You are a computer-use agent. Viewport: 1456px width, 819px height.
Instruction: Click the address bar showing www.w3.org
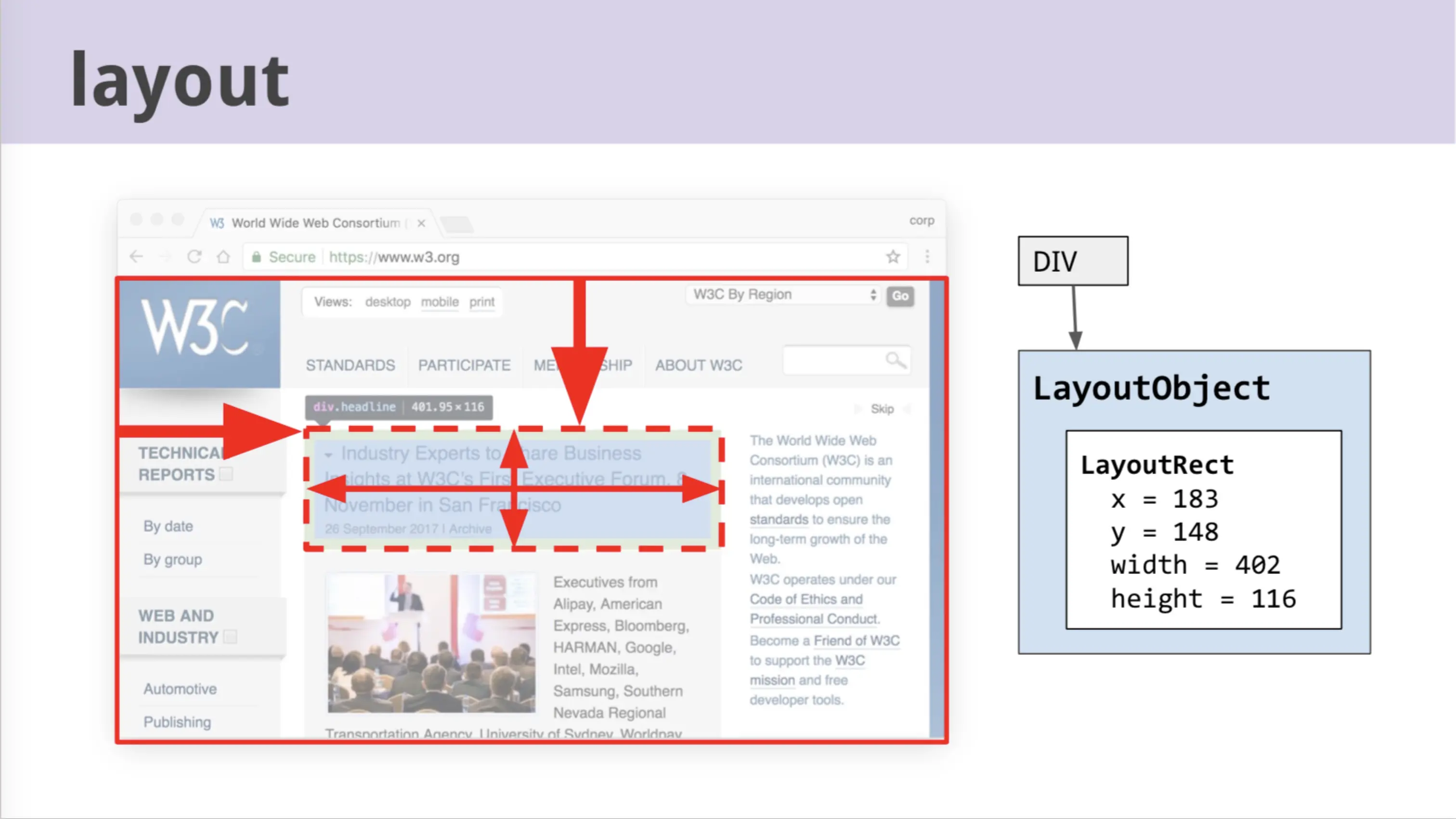pyautogui.click(x=575, y=257)
